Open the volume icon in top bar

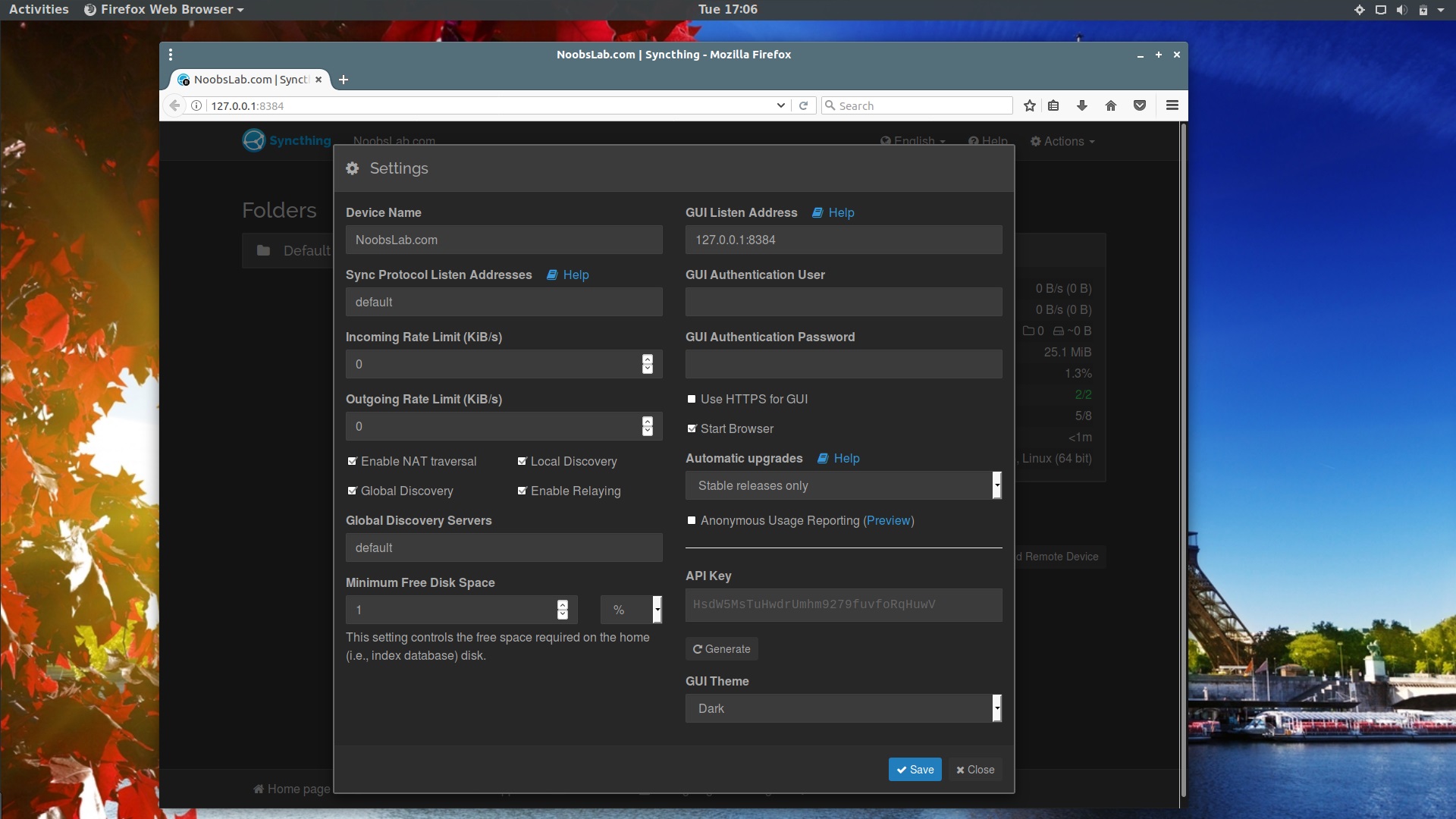(x=1401, y=10)
